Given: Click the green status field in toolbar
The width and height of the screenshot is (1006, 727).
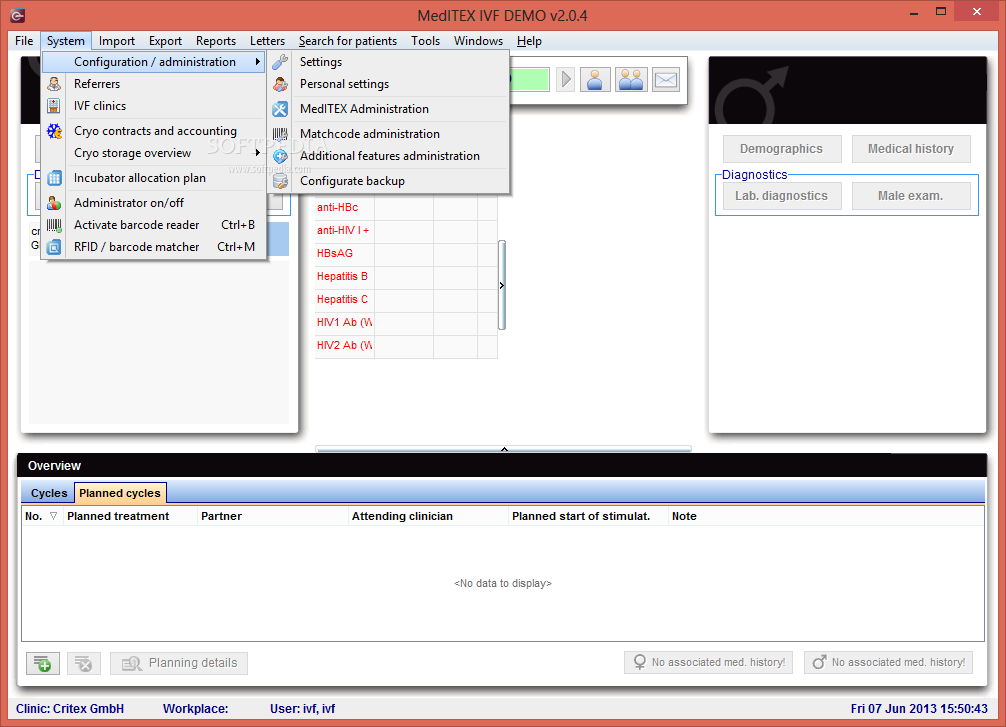Looking at the screenshot, I should [529, 80].
